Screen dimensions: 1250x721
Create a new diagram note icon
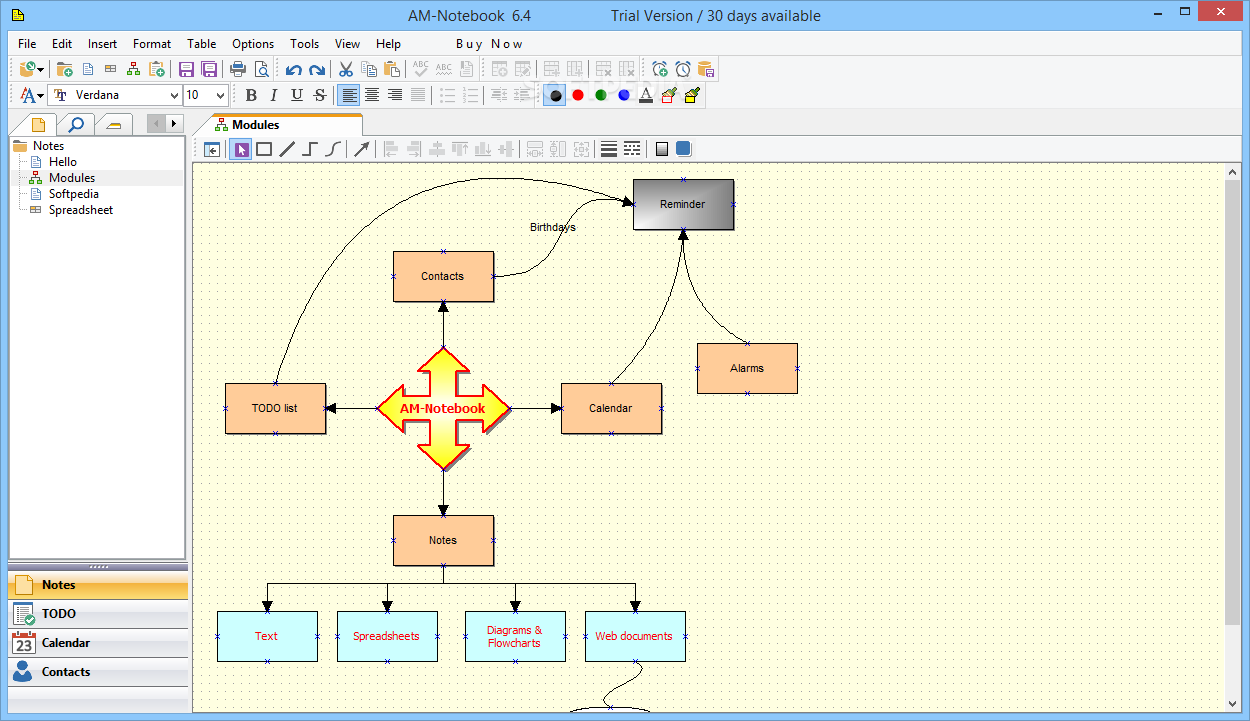(133, 69)
